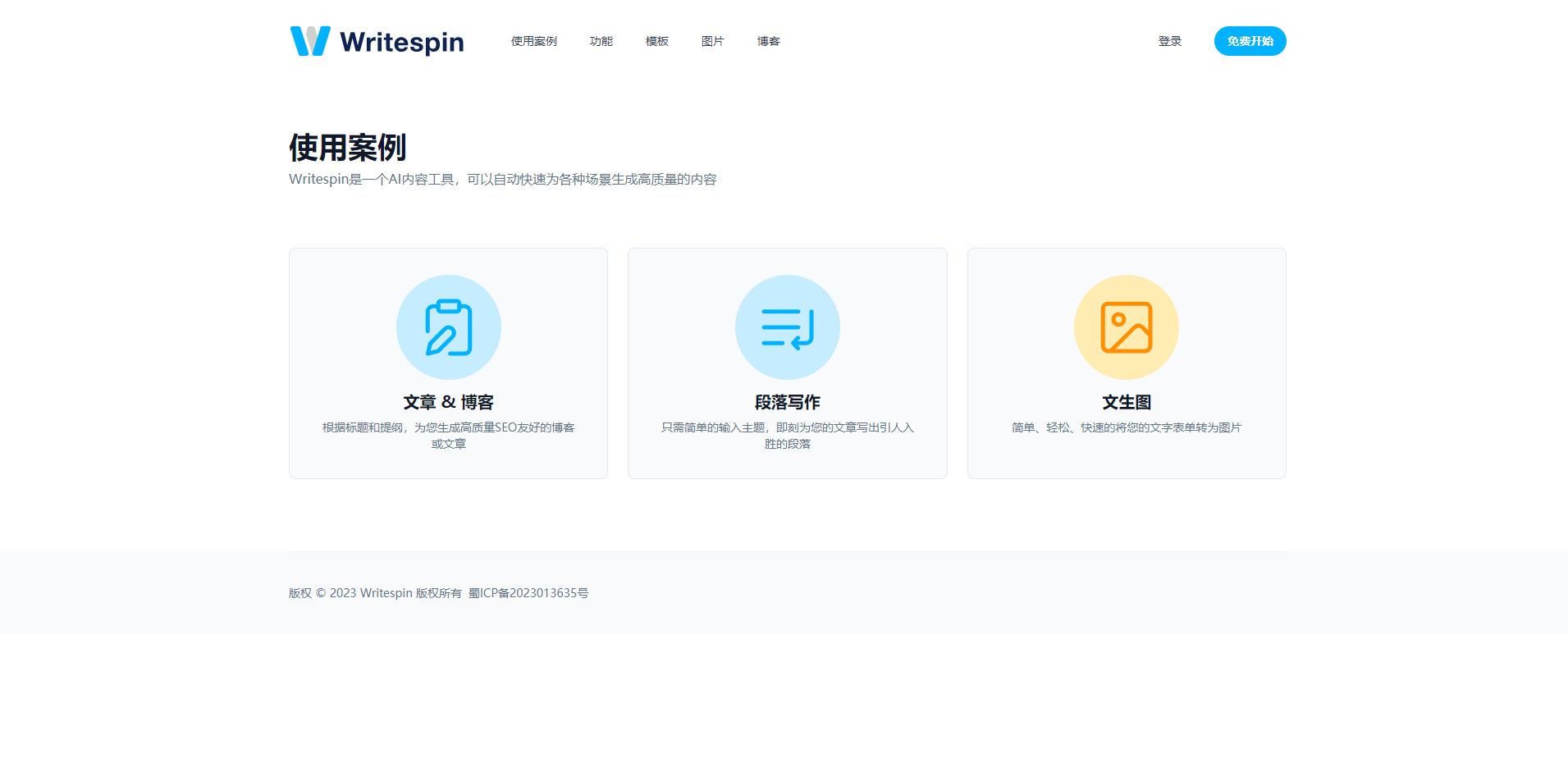This screenshot has height=772, width=1568.
Task: Open the 段落写作 card
Action: [787, 363]
